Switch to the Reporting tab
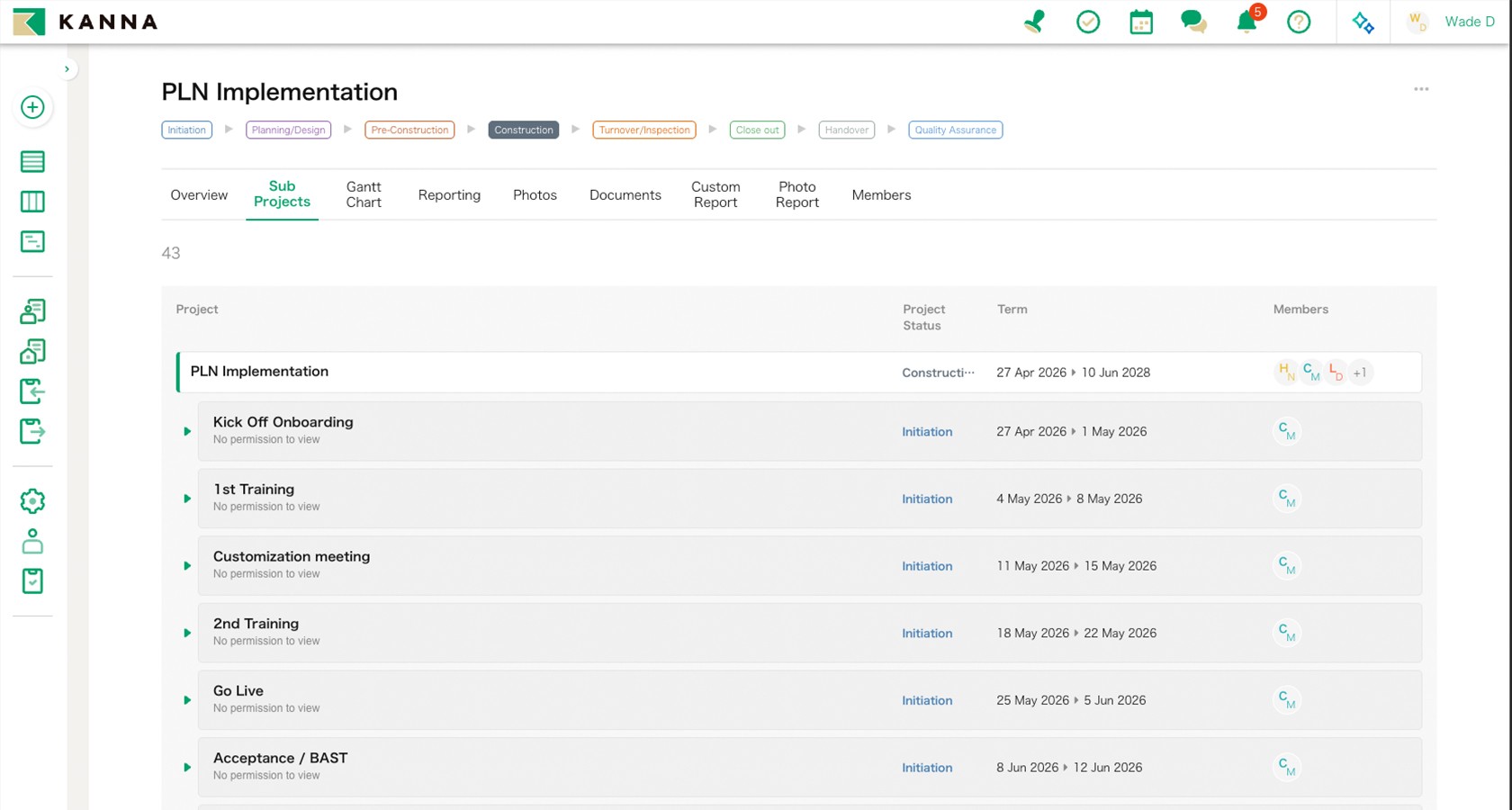1512x810 pixels. pyautogui.click(x=449, y=194)
